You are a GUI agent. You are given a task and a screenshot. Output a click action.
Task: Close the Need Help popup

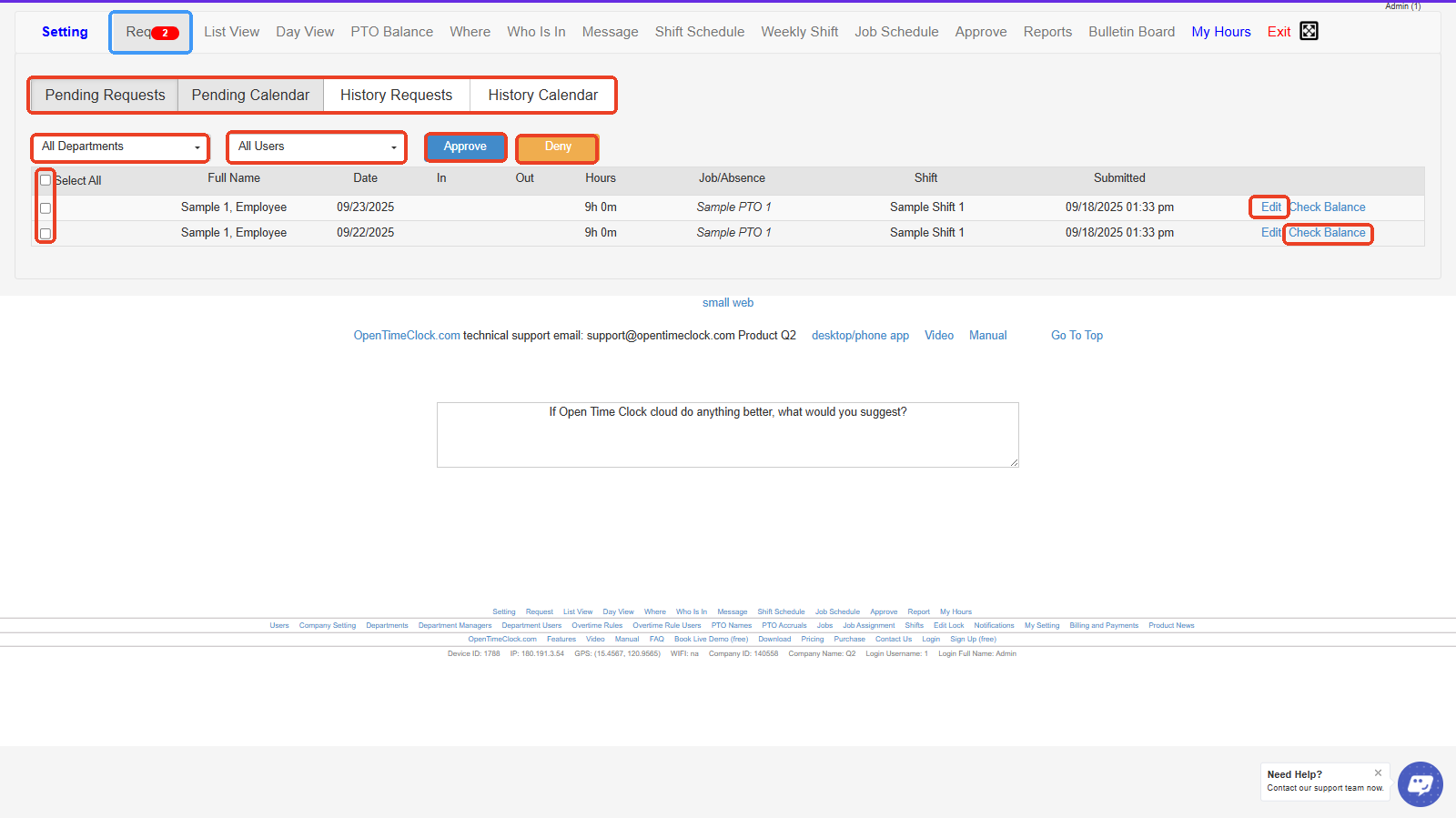tap(1378, 773)
